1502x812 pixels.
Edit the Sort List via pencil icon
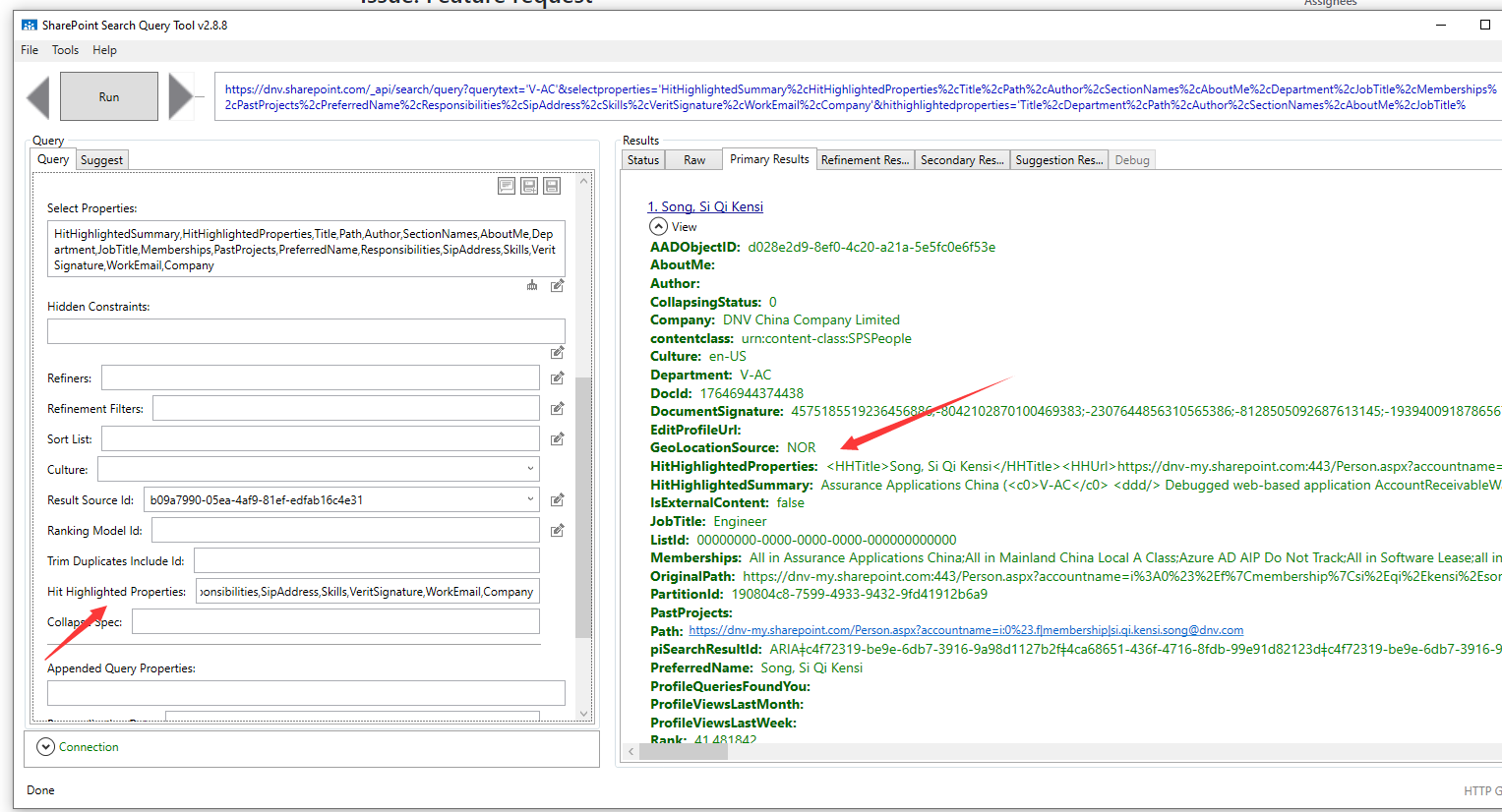pos(557,437)
